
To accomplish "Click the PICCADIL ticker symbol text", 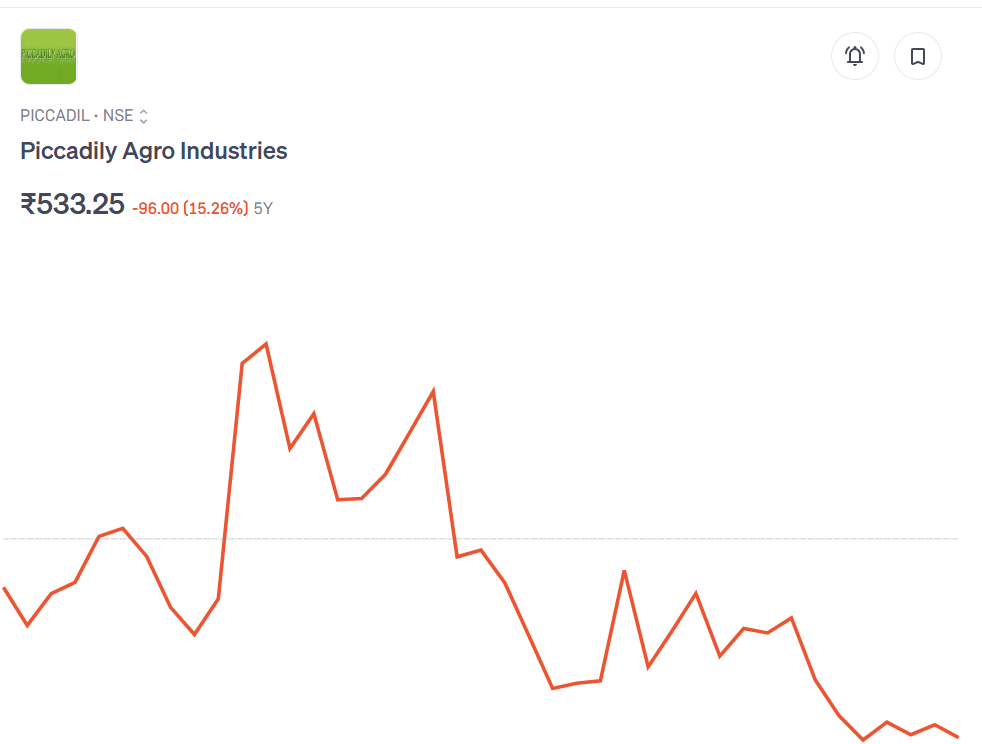I will pyautogui.click(x=54, y=116).
